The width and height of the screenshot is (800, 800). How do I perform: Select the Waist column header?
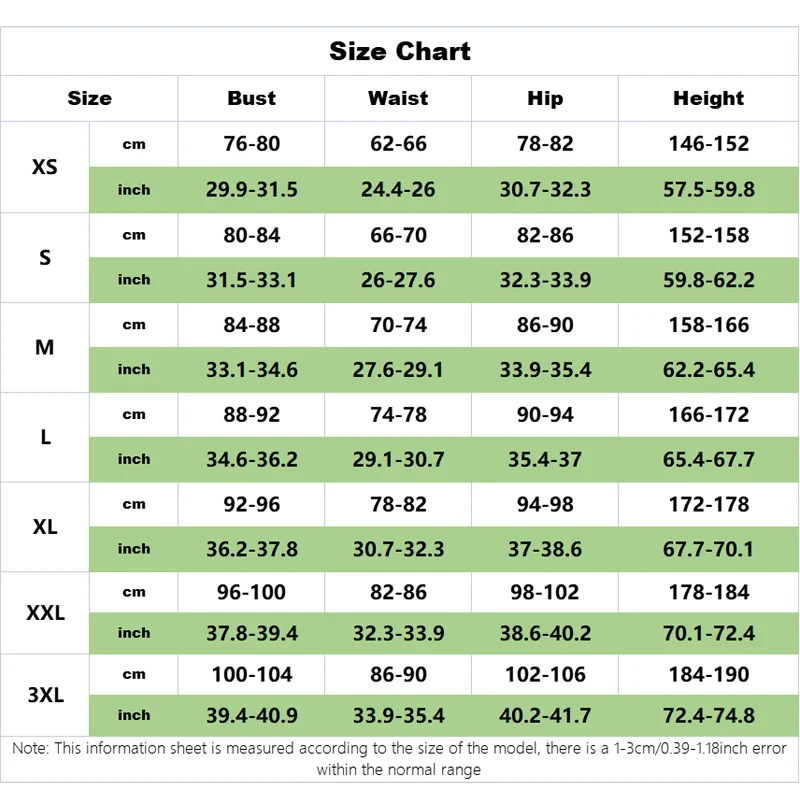[398, 98]
